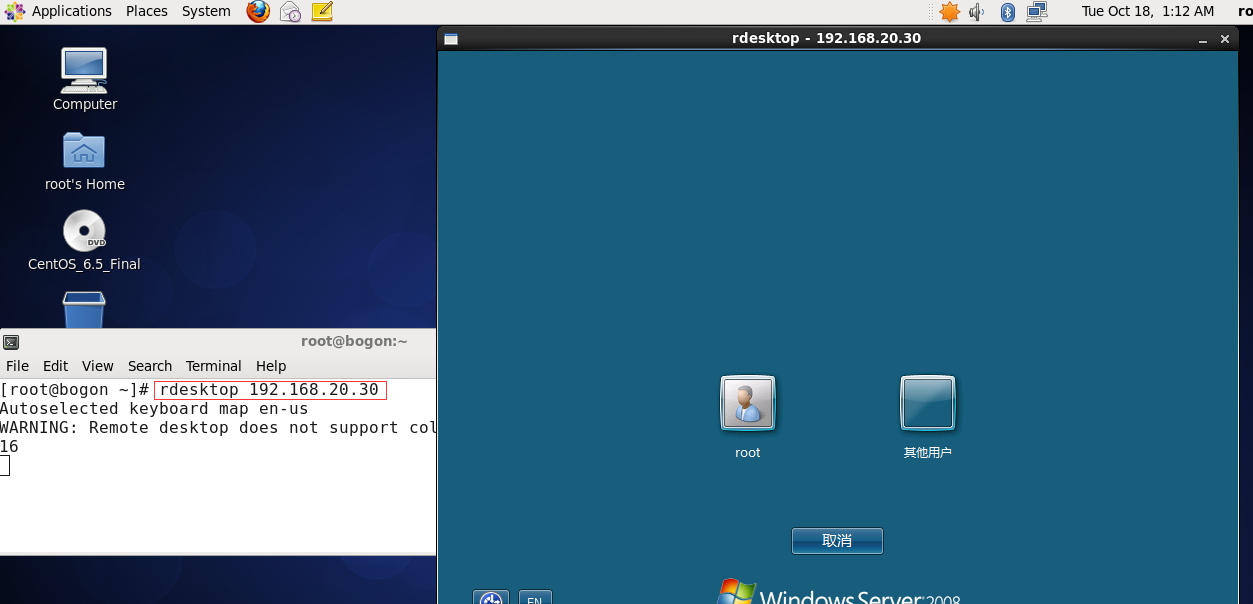Click the 取消 cancel button
This screenshot has width=1253, height=604.
point(837,541)
